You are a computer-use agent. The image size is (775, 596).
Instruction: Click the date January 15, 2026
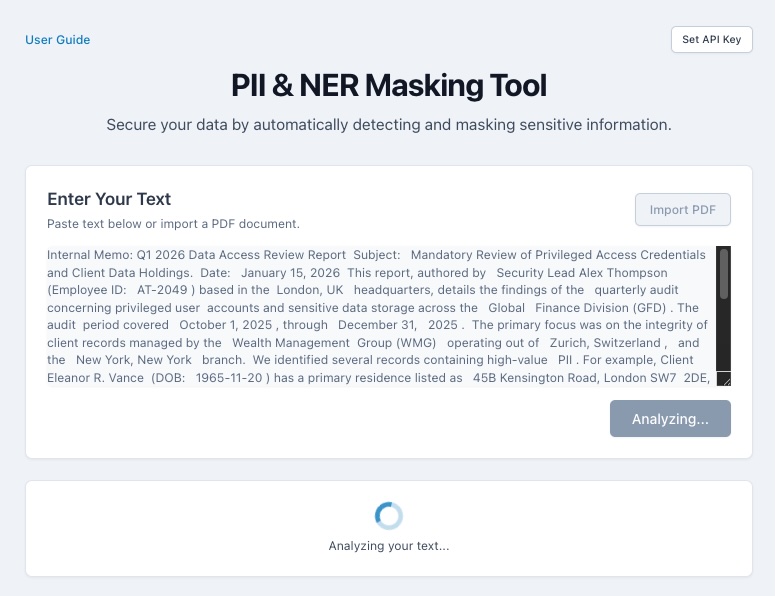coord(290,273)
